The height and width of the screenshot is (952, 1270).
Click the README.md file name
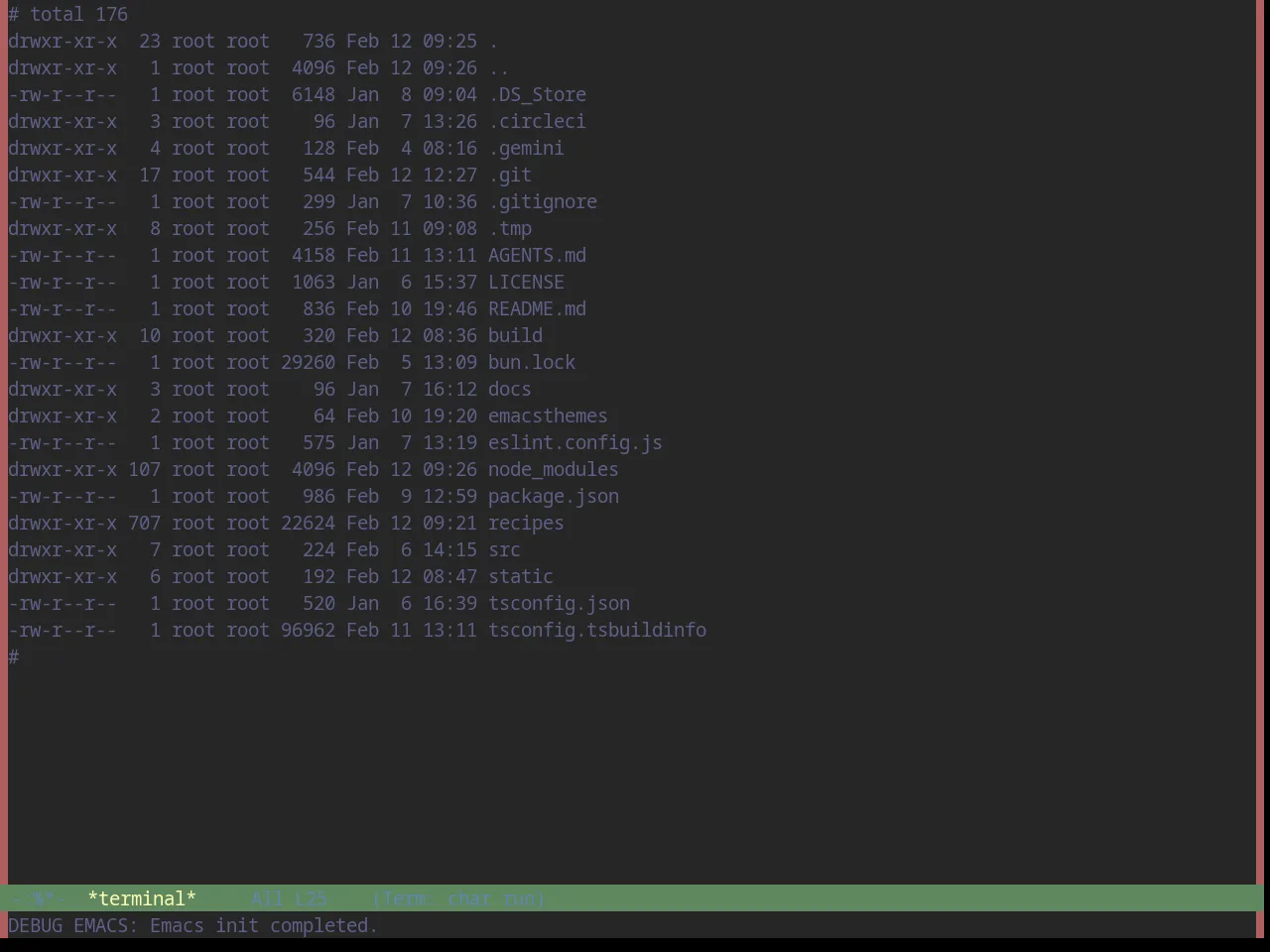537,308
